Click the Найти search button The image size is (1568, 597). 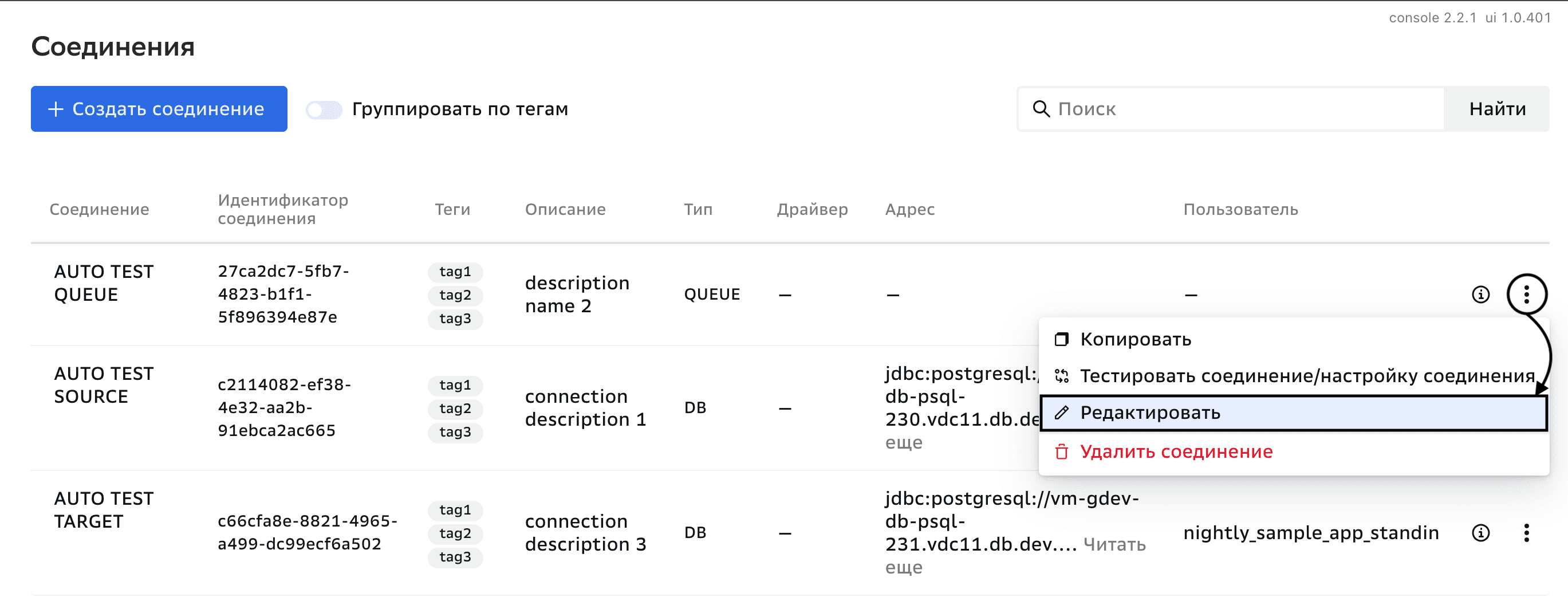tap(1497, 109)
